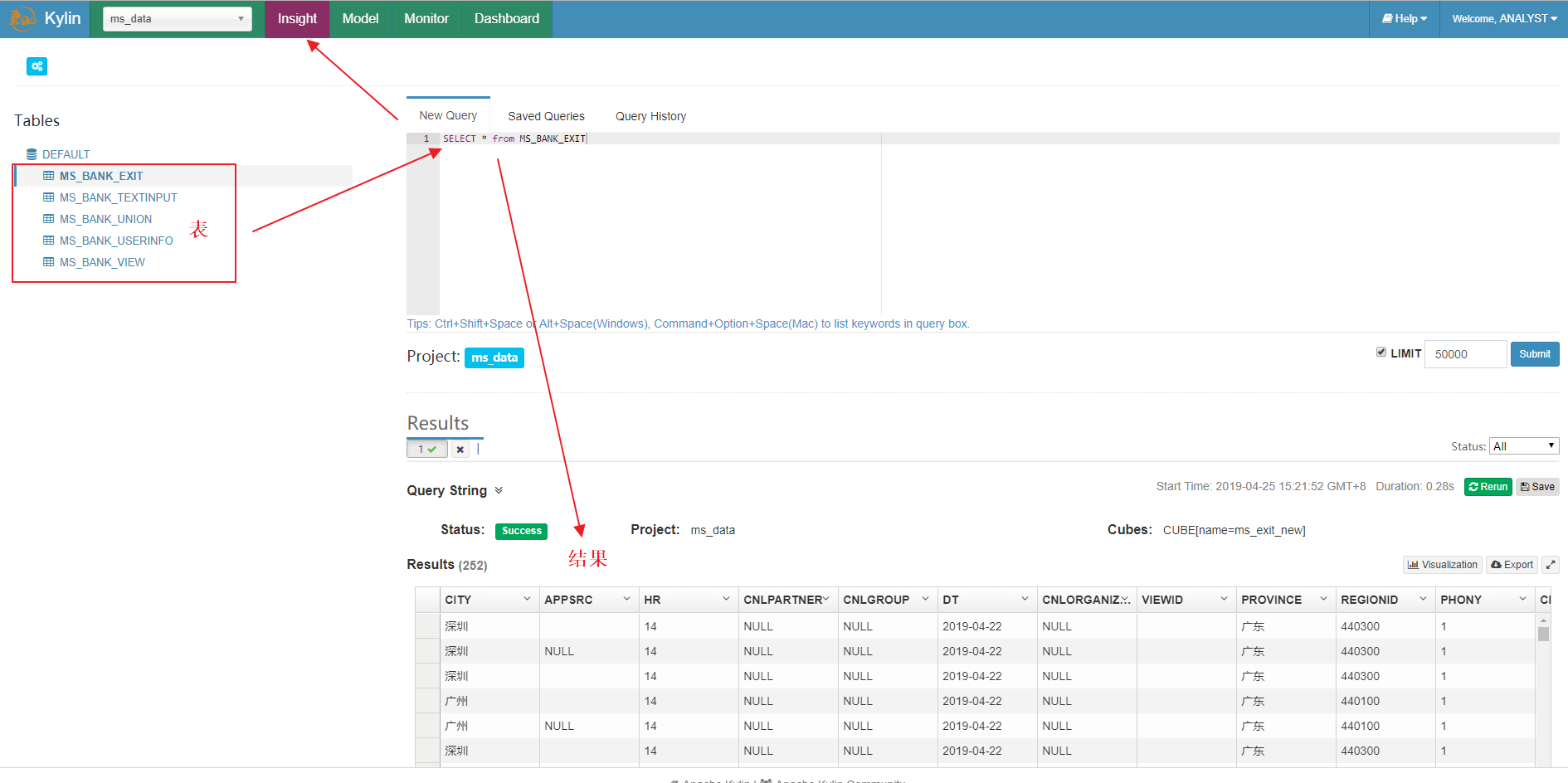
Task: Click the ms_data project badge
Action: pyautogui.click(x=494, y=357)
